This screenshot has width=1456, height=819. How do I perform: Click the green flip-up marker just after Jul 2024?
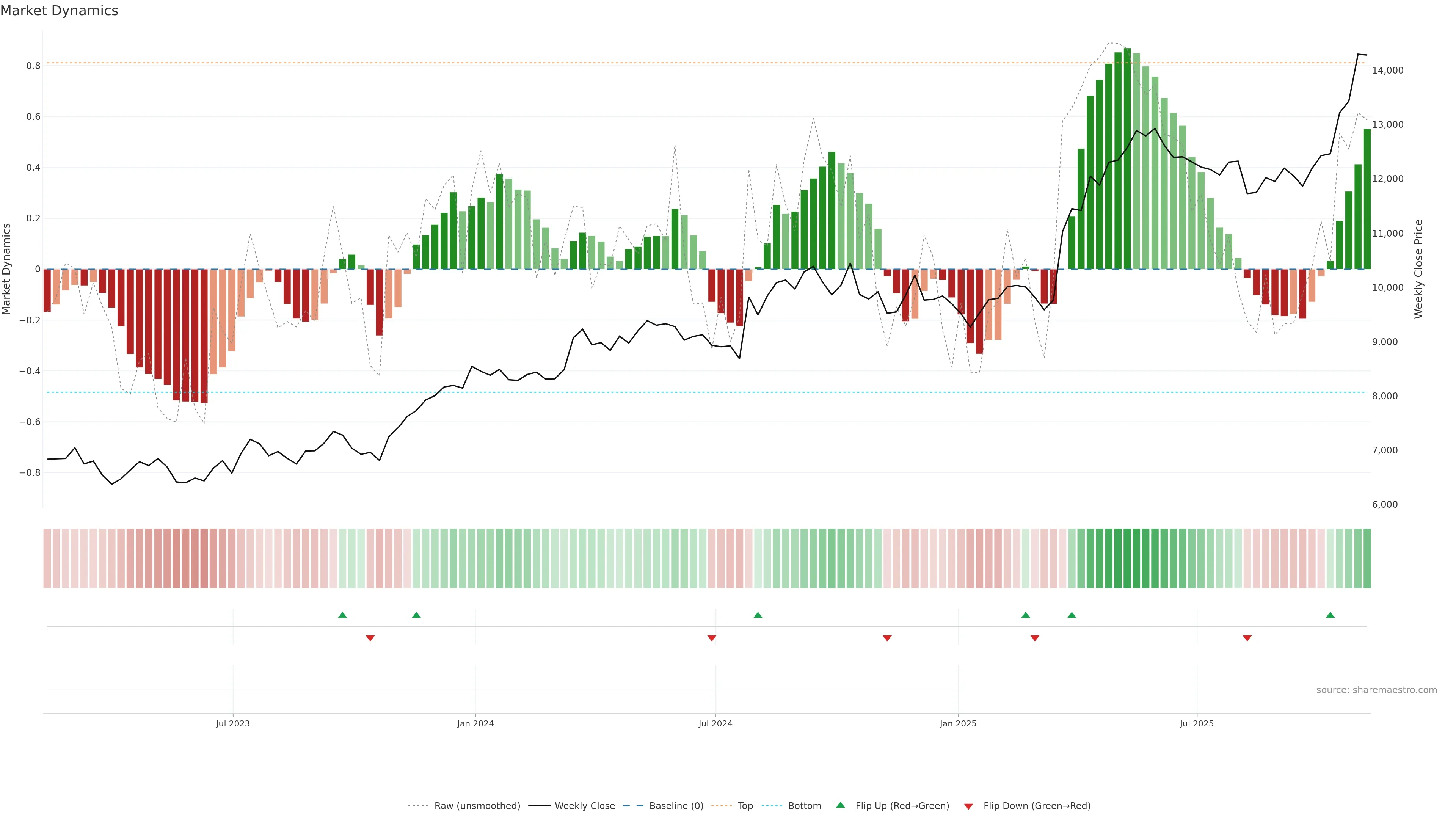(x=758, y=615)
